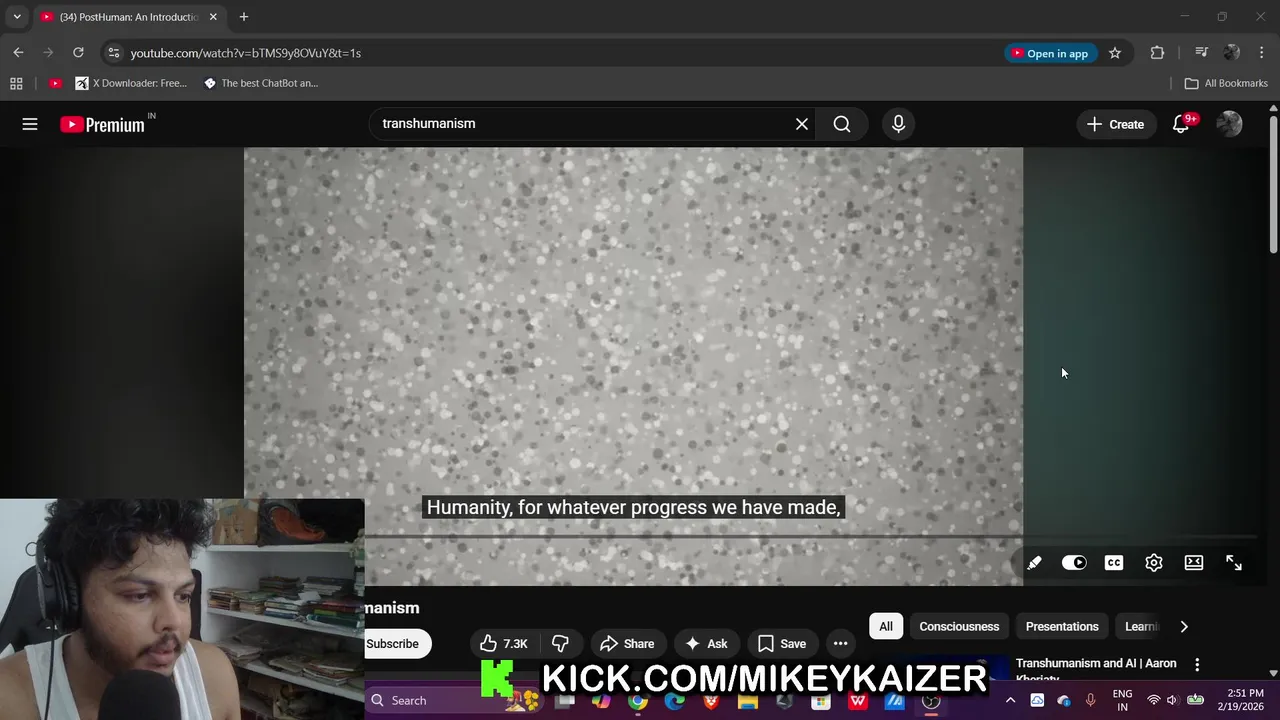This screenshot has height=720, width=1280.
Task: Open volume speaker tray icon
Action: point(1172,700)
